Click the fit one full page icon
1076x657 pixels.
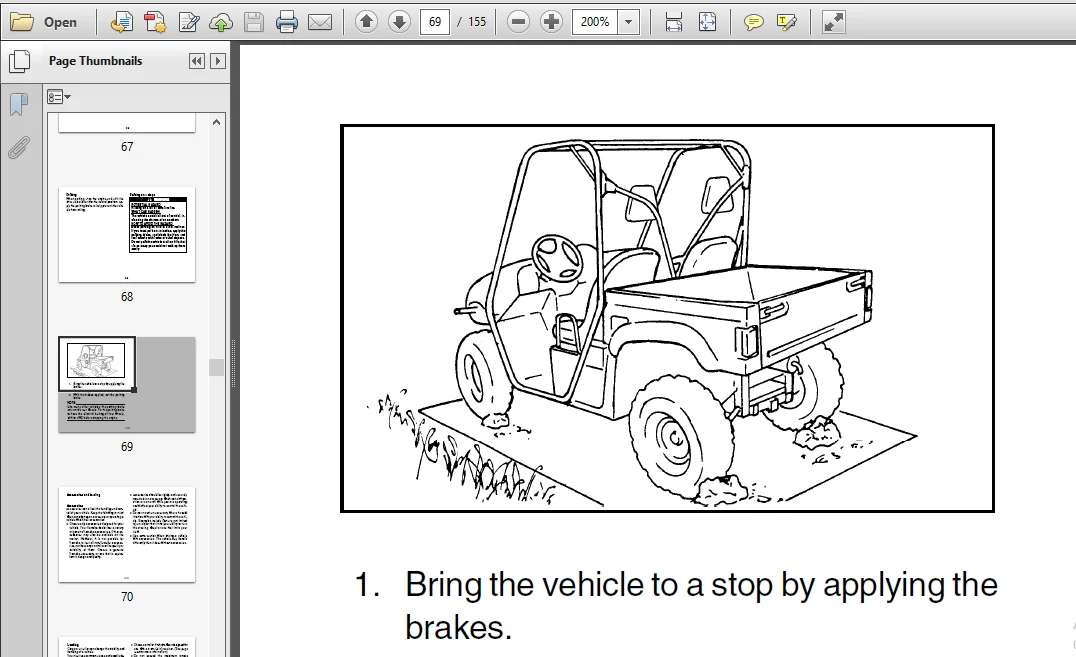[x=707, y=22]
